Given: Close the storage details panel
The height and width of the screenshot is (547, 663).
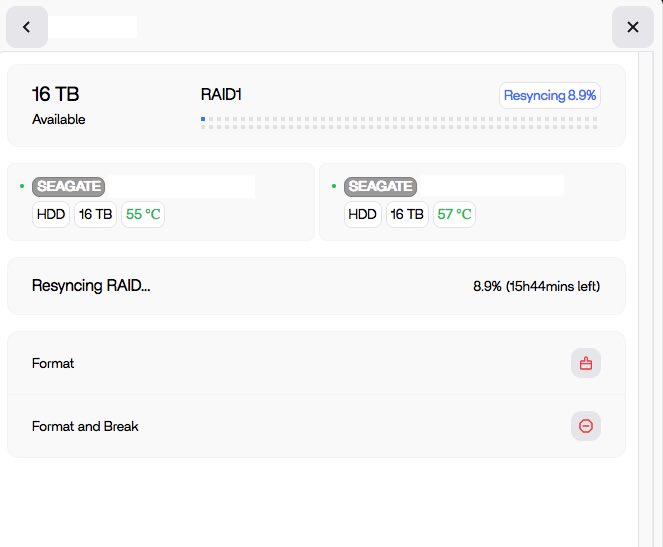Looking at the screenshot, I should click(x=632, y=27).
